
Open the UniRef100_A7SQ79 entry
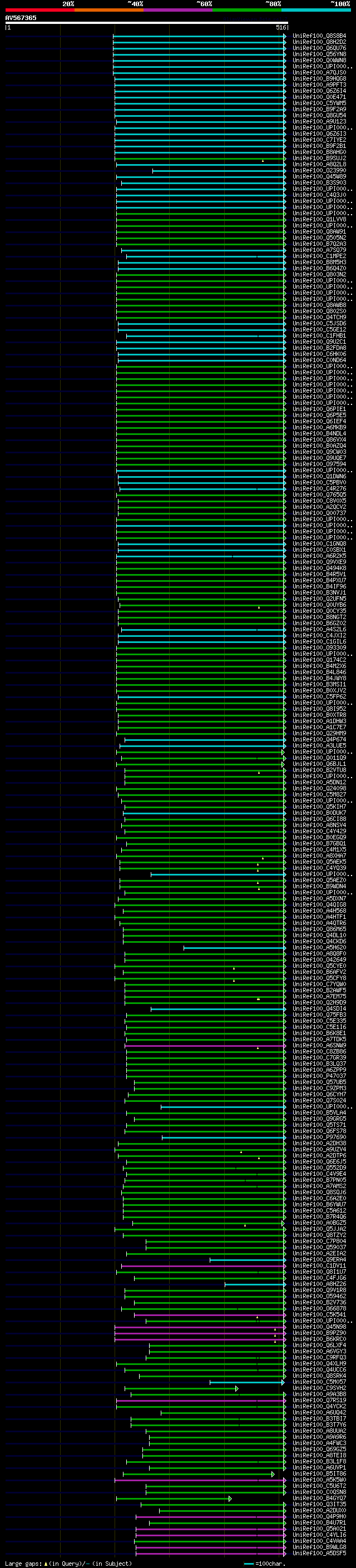coord(319,250)
